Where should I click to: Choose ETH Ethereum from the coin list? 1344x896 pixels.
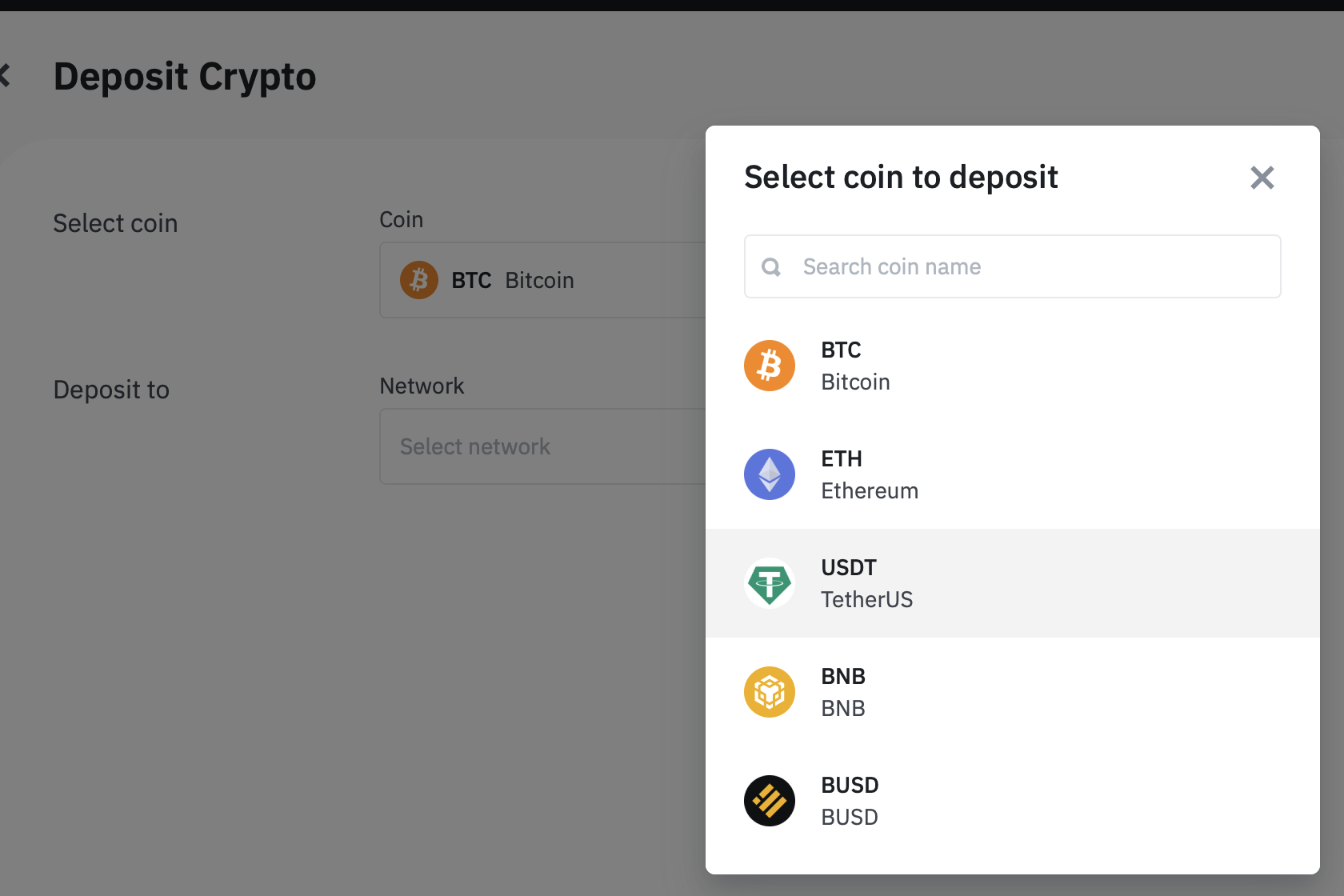pyautogui.click(x=1013, y=474)
